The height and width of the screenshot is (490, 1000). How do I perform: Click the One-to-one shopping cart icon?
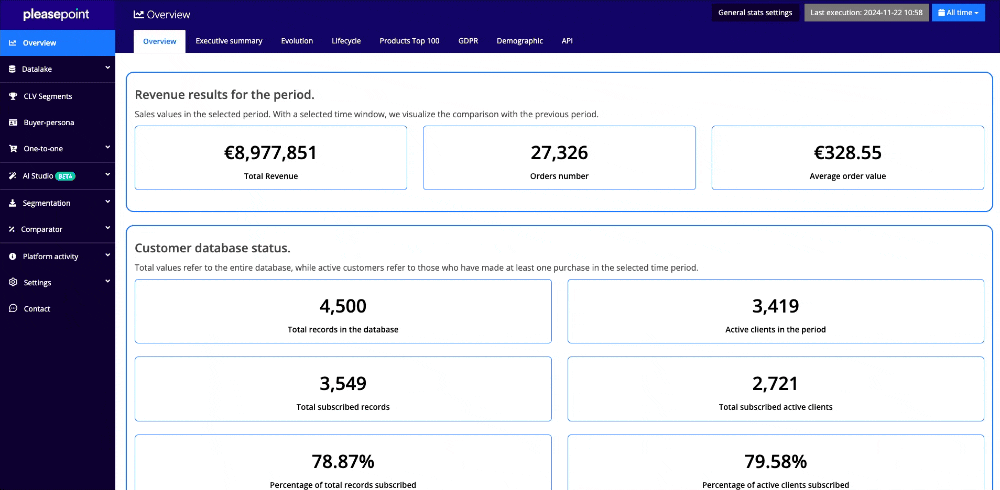point(12,148)
